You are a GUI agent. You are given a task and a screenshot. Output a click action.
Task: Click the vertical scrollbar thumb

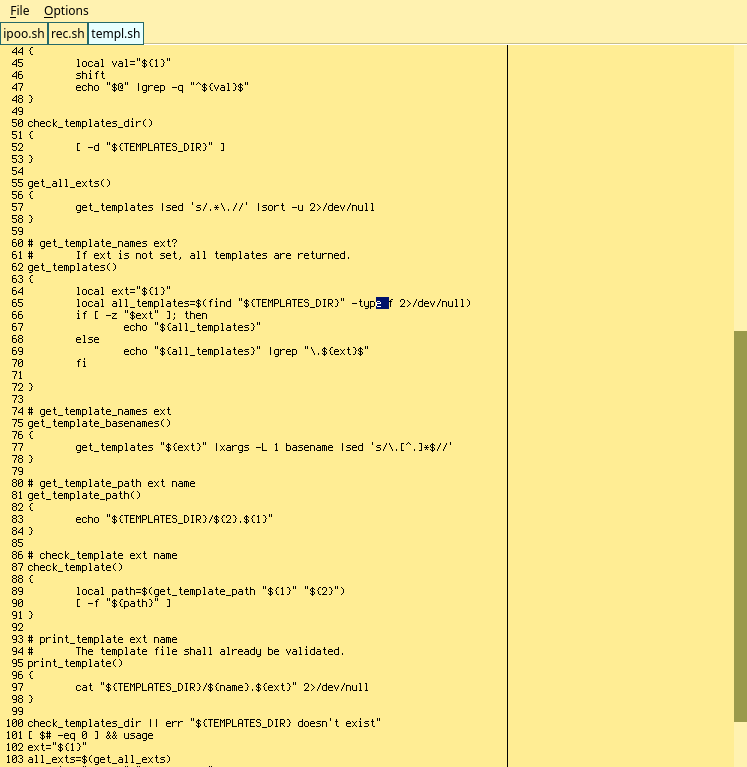coord(740,525)
